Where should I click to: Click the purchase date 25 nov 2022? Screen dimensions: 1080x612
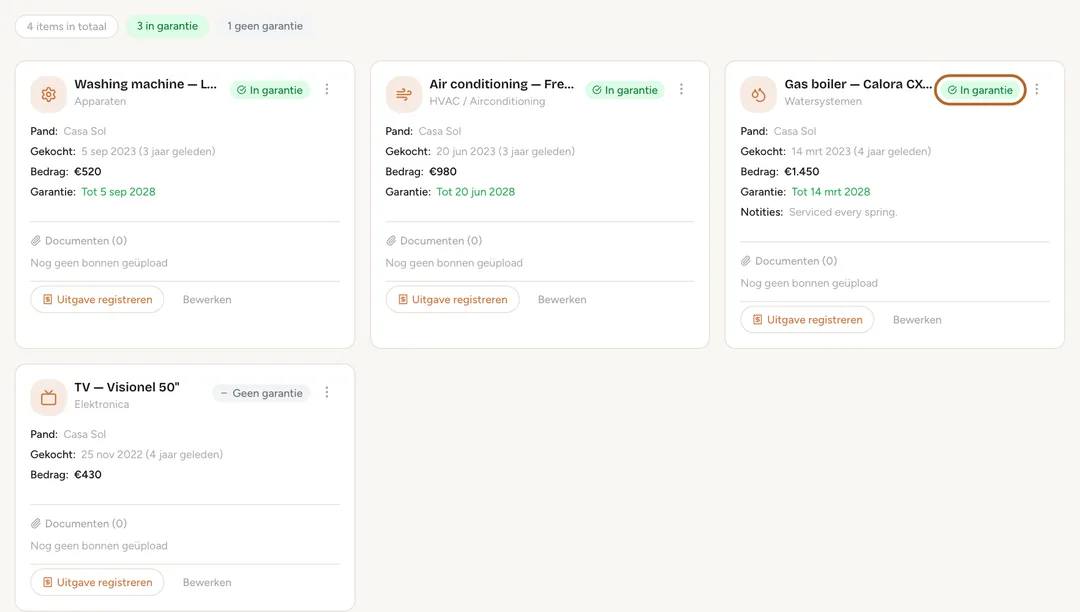point(112,454)
